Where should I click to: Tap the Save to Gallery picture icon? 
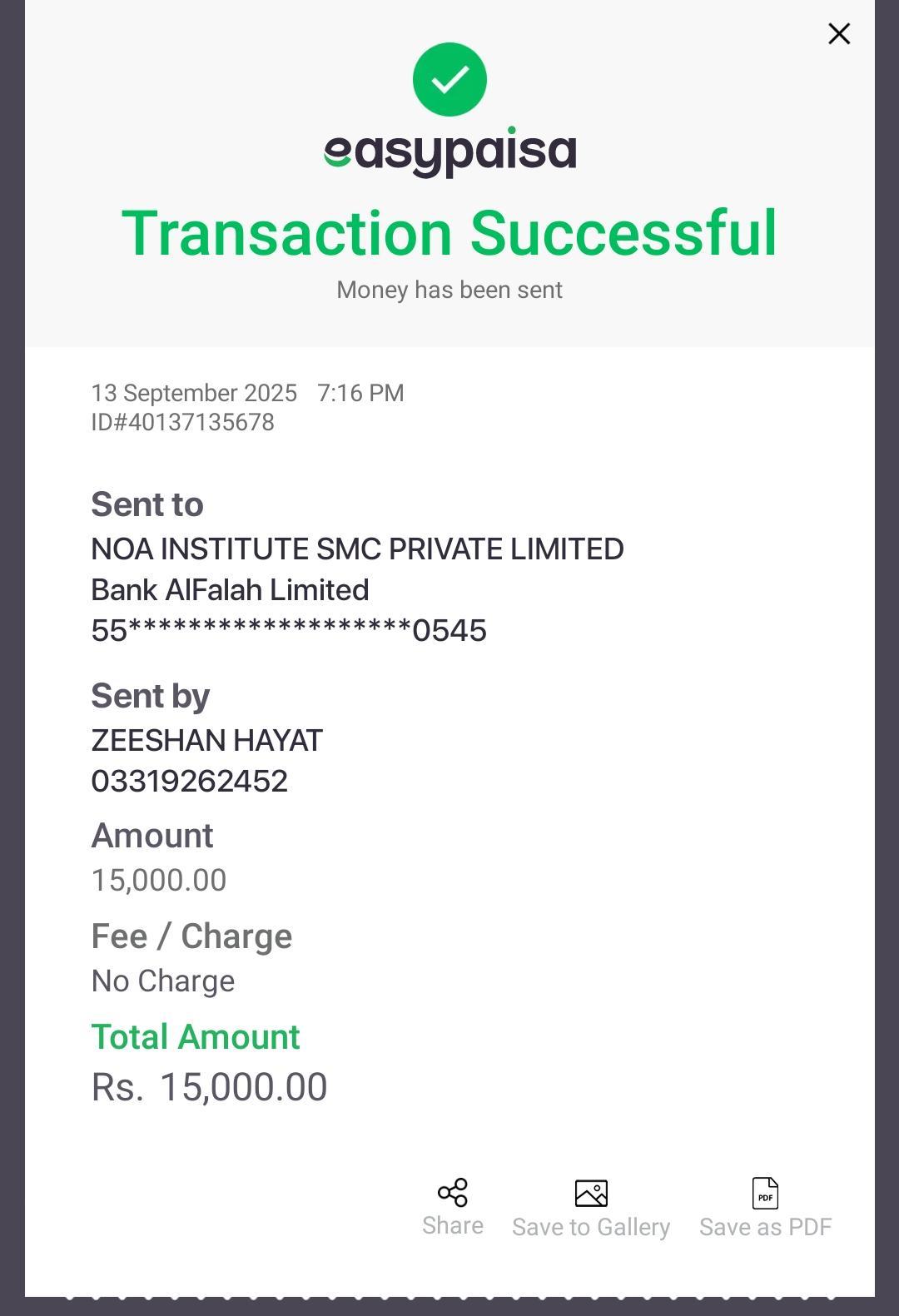(x=591, y=1193)
